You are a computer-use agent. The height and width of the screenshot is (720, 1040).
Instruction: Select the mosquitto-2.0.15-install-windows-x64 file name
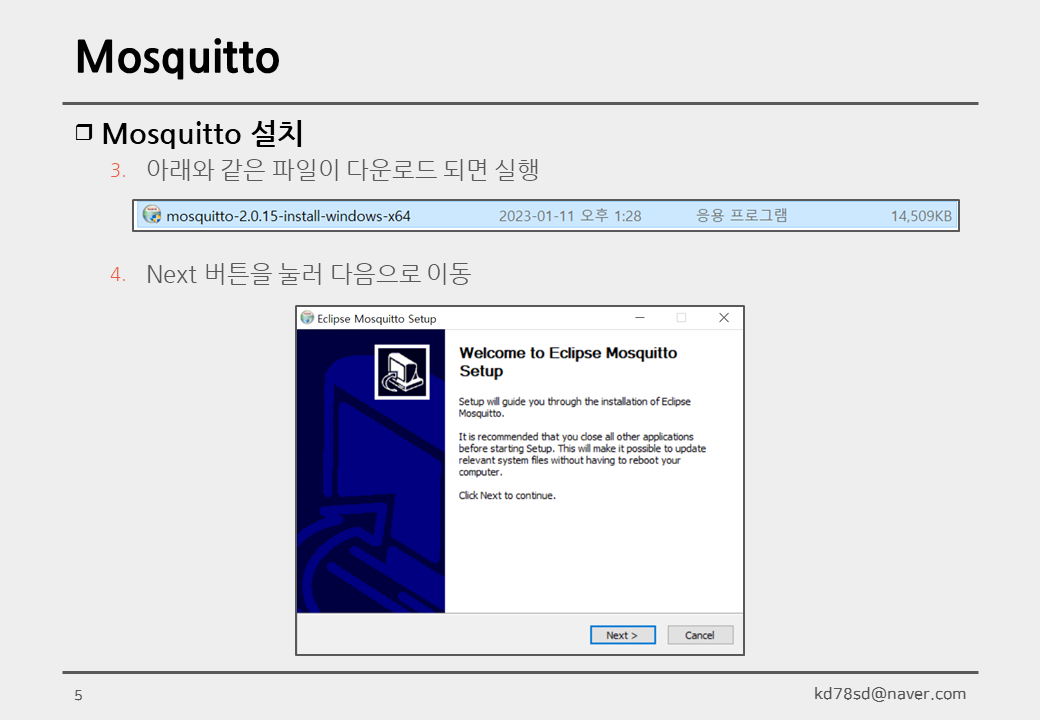coord(289,216)
